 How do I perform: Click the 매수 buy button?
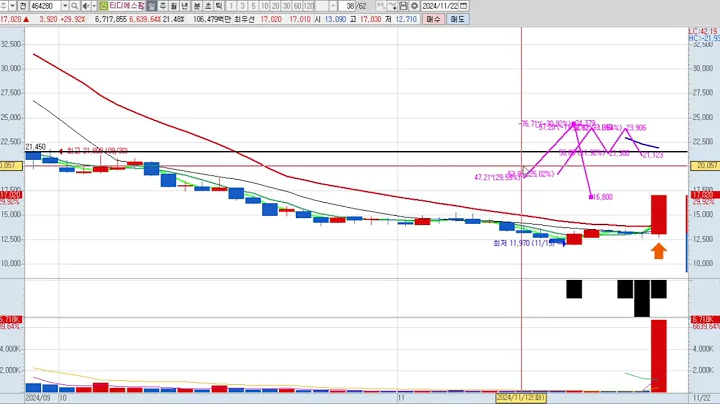433,19
